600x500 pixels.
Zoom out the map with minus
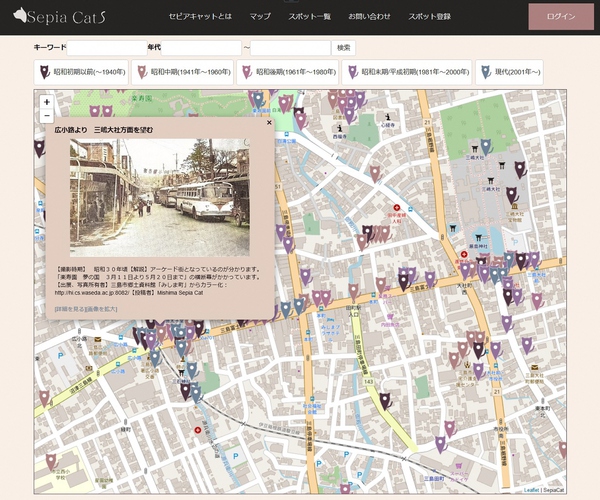47,116
